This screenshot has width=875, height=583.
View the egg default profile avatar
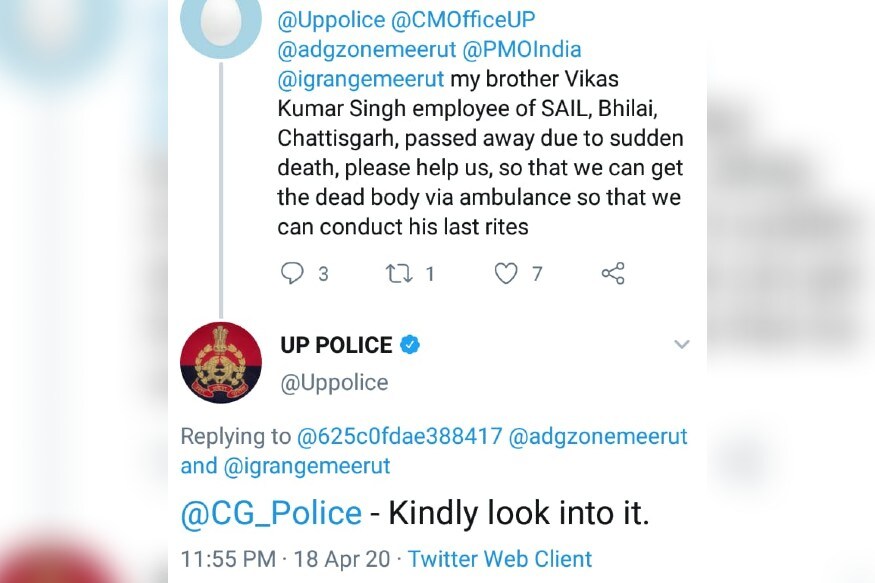221,22
